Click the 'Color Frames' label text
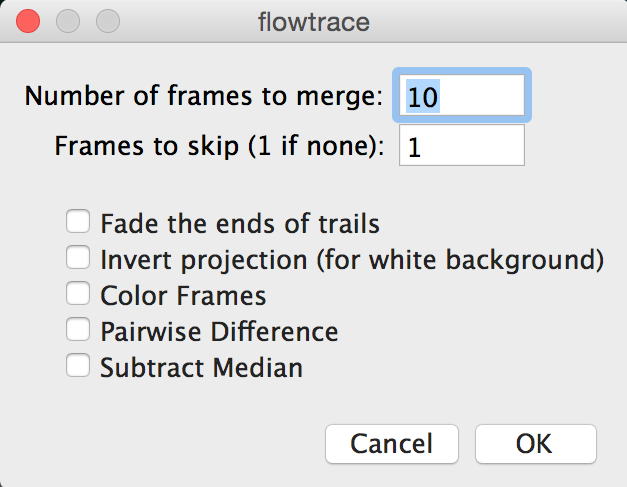Viewport: 627px width, 487px height. [x=183, y=295]
